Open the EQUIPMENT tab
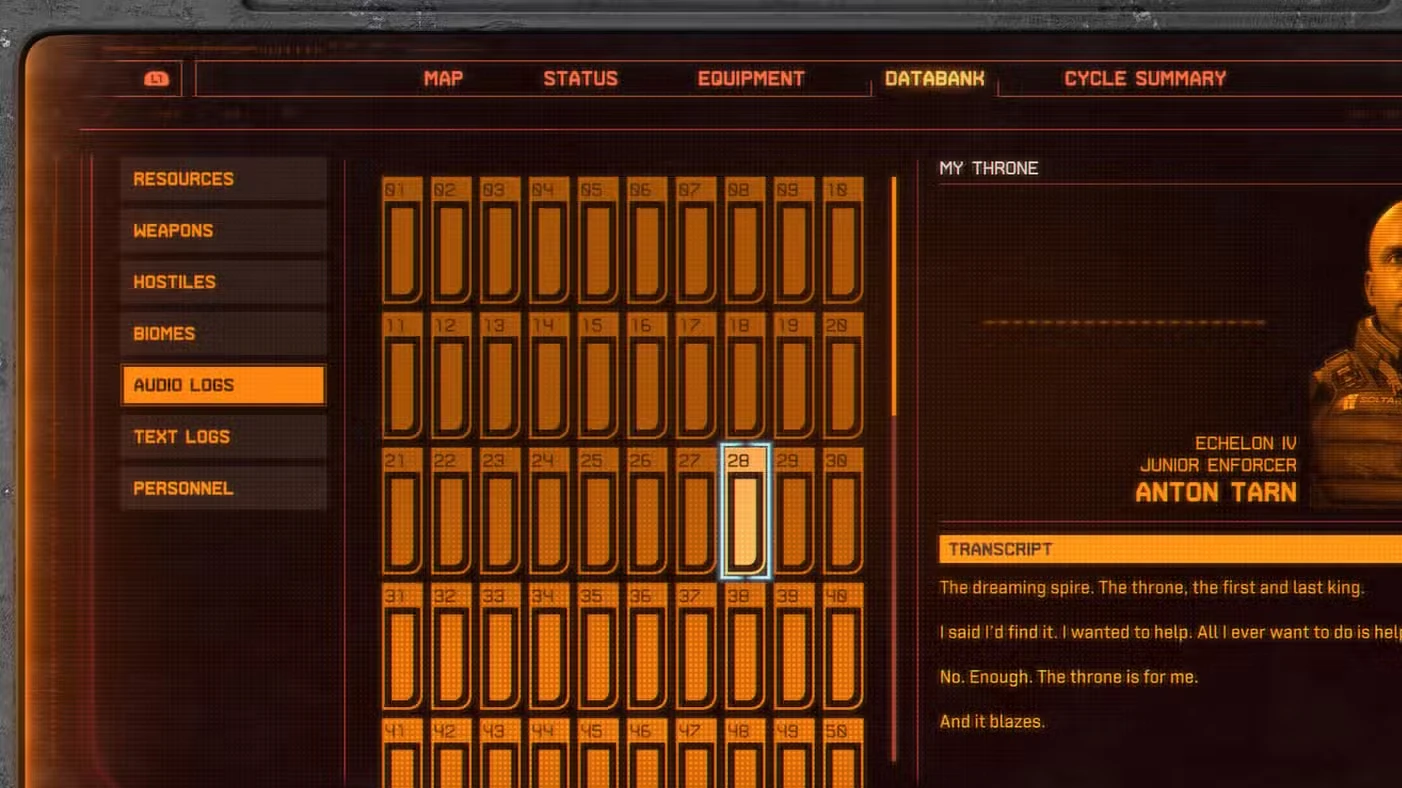This screenshot has height=788, width=1402. tap(751, 79)
